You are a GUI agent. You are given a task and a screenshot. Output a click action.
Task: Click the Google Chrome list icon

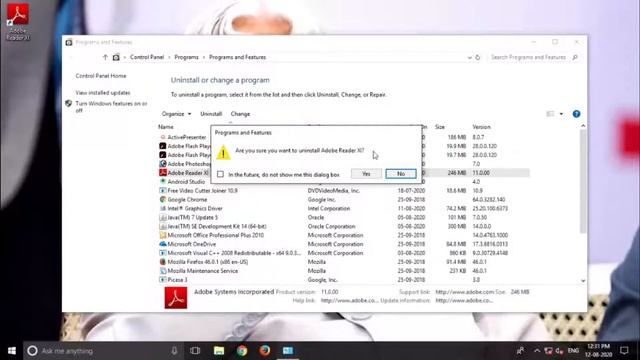[x=163, y=200]
